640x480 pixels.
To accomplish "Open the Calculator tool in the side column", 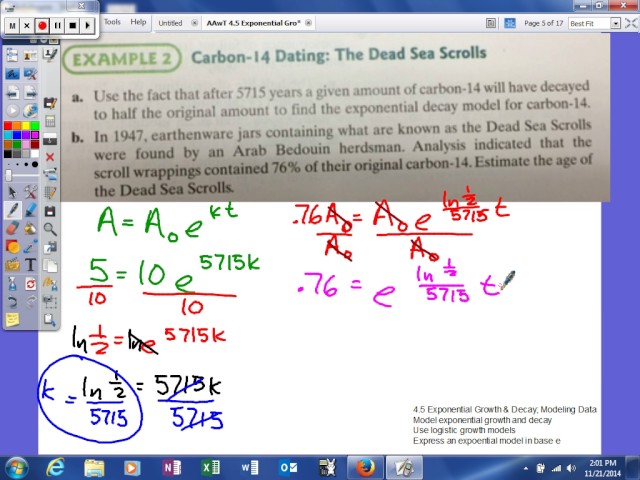I will (50, 121).
